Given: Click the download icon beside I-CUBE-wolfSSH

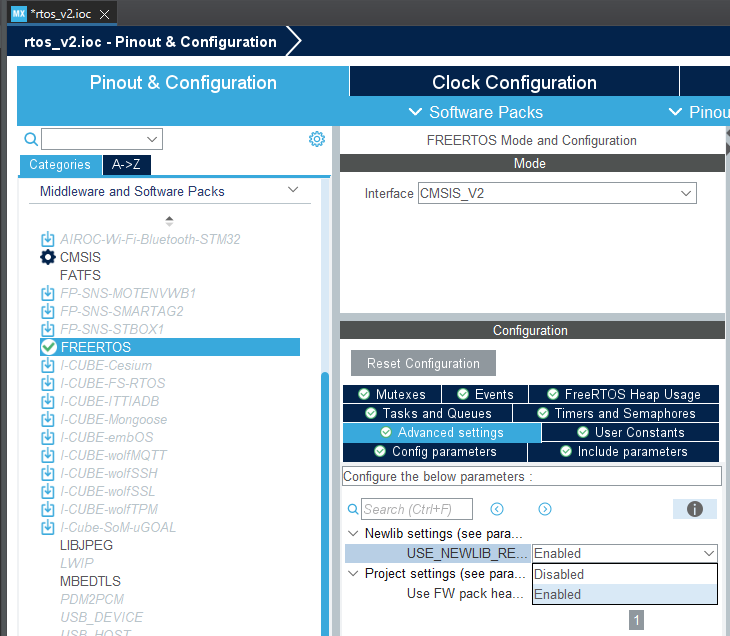Looking at the screenshot, I should pyautogui.click(x=47, y=474).
